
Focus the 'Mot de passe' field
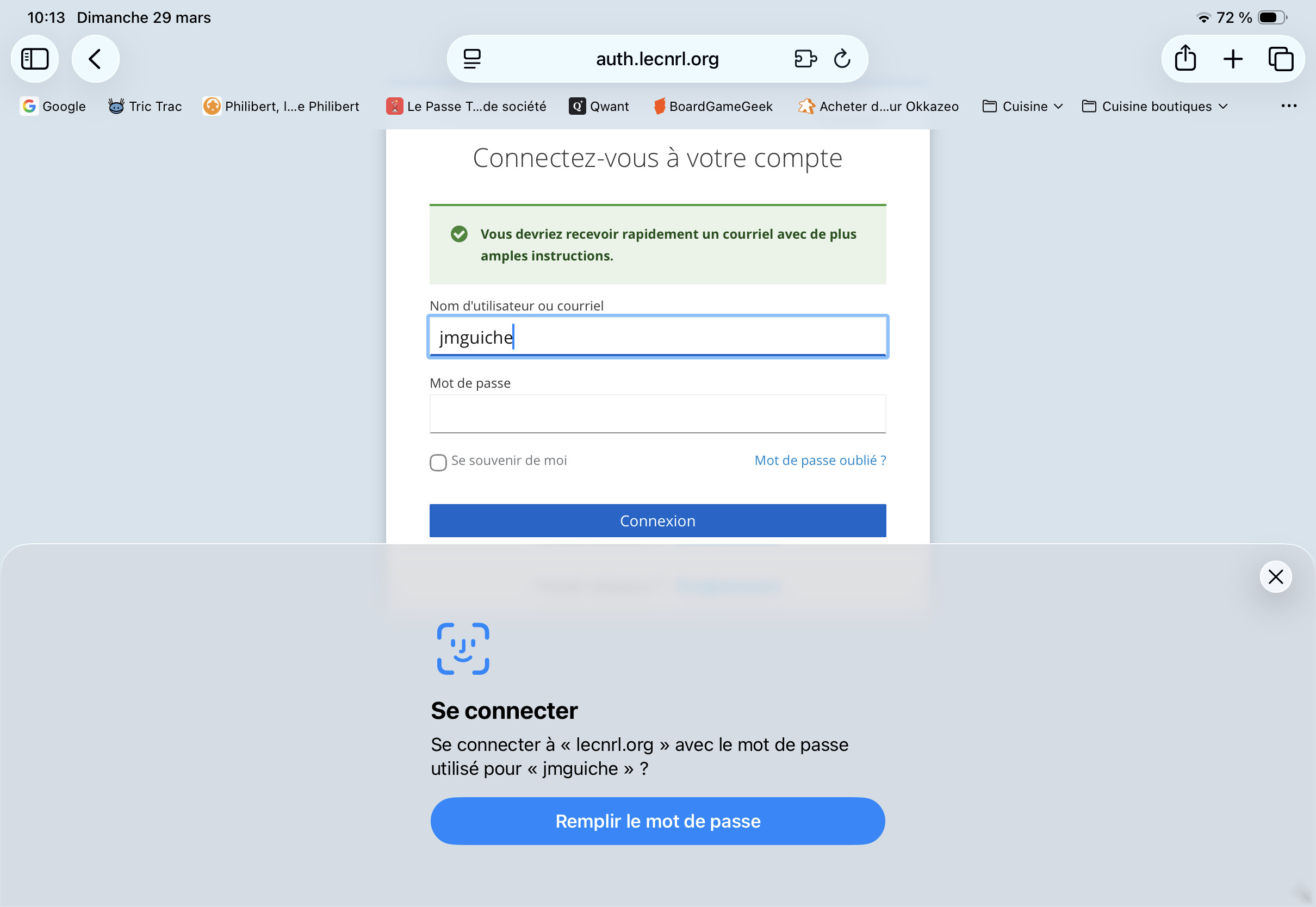(x=657, y=414)
